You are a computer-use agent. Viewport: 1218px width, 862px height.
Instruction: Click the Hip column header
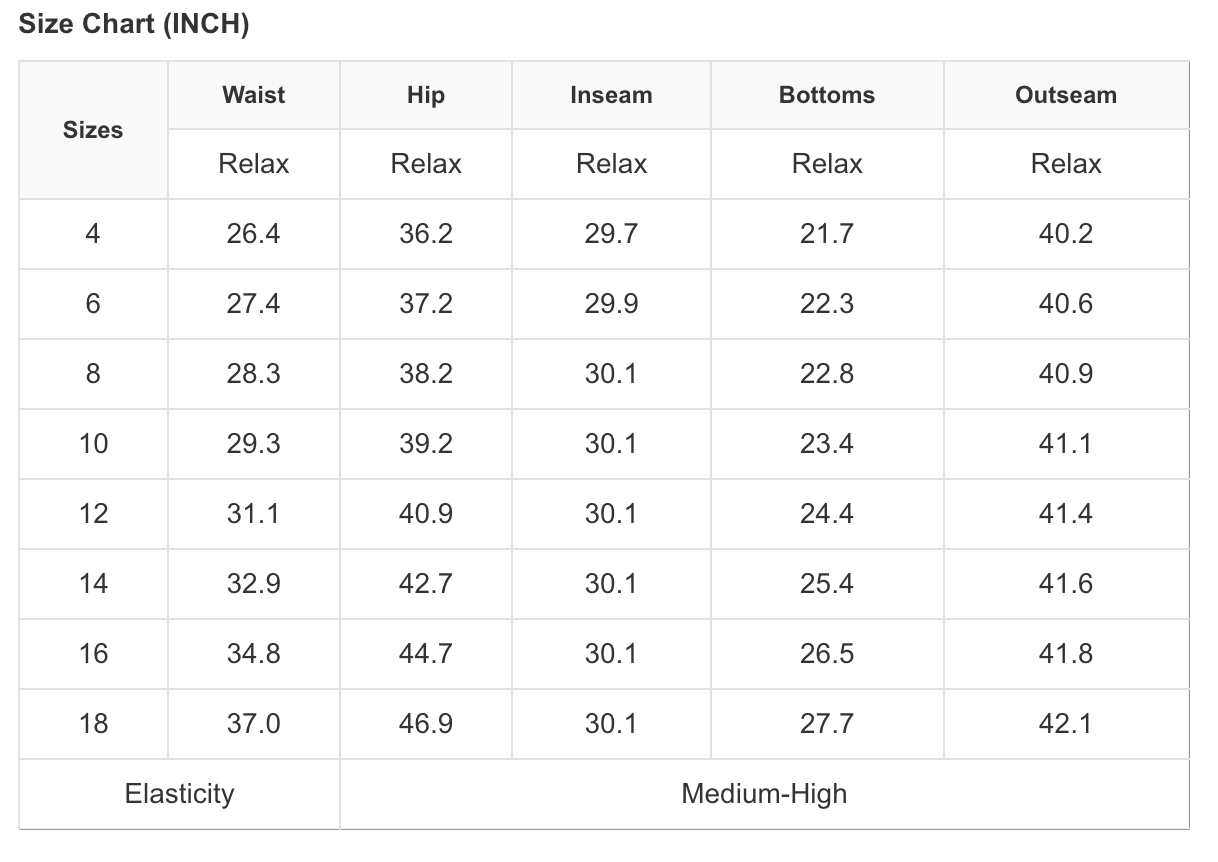point(426,95)
